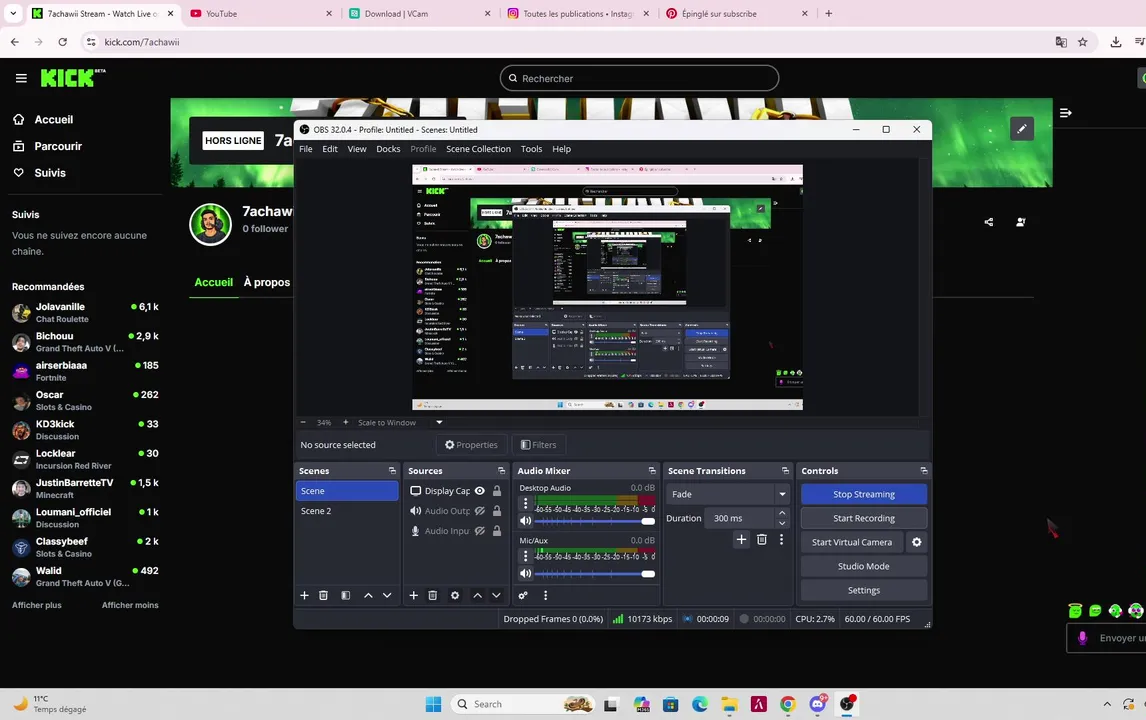Adjust Desktop Audio volume slider
The width and height of the screenshot is (1146, 720).
coord(594,521)
